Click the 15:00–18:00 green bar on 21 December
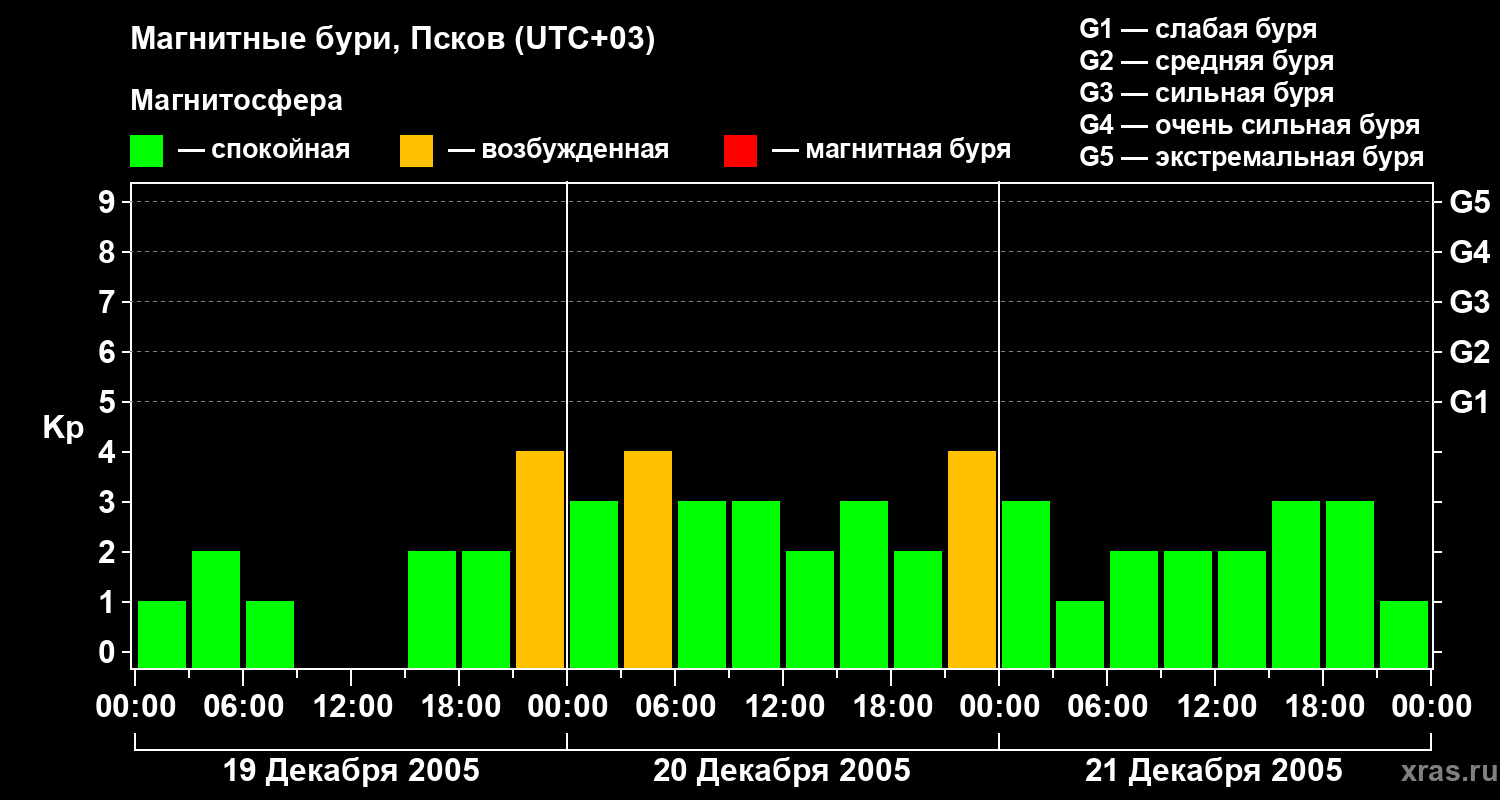The image size is (1500, 800). 1296,584
